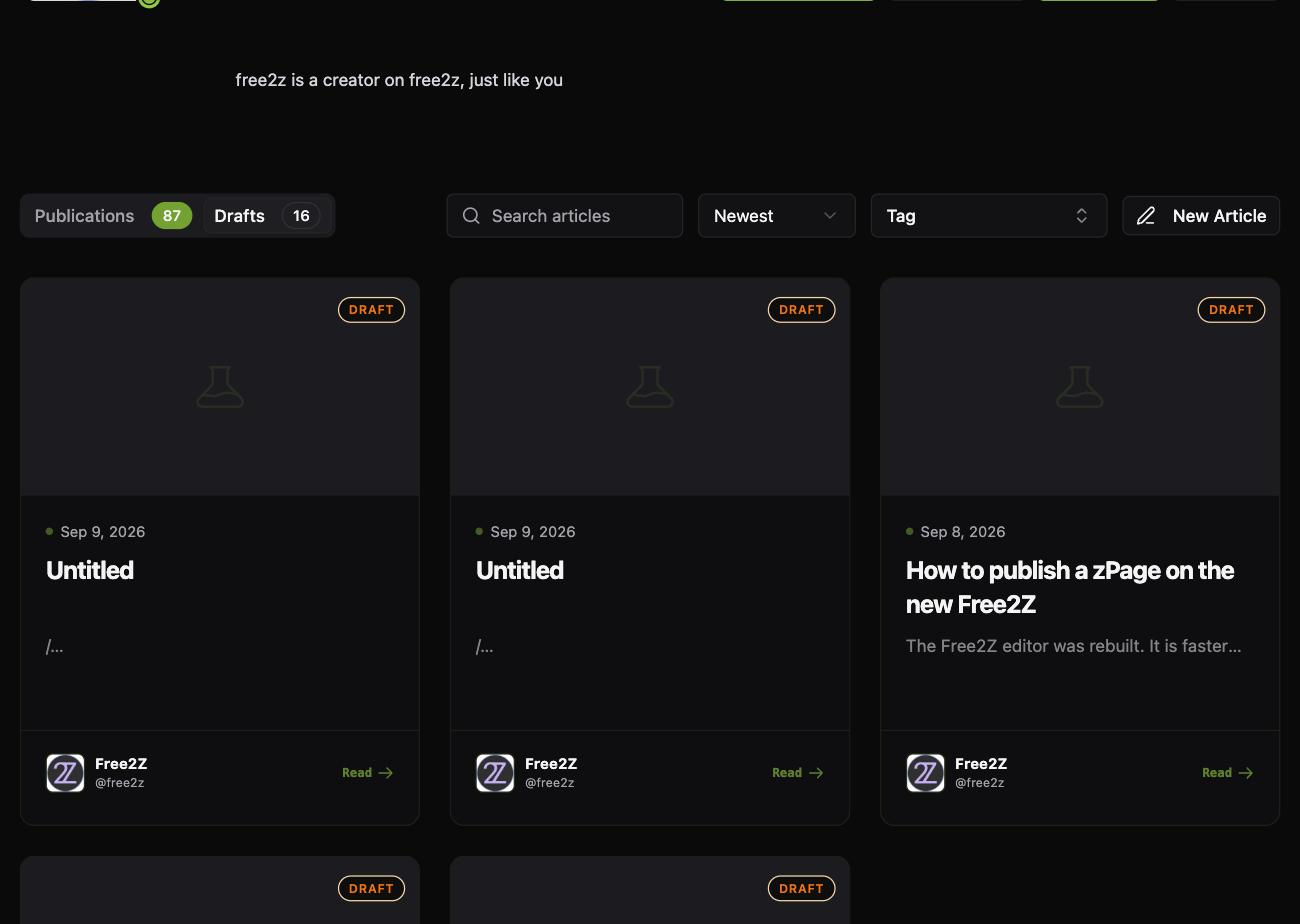Click the Free2Z avatar on the zPage card
This screenshot has height=924, width=1300.
(x=925, y=773)
